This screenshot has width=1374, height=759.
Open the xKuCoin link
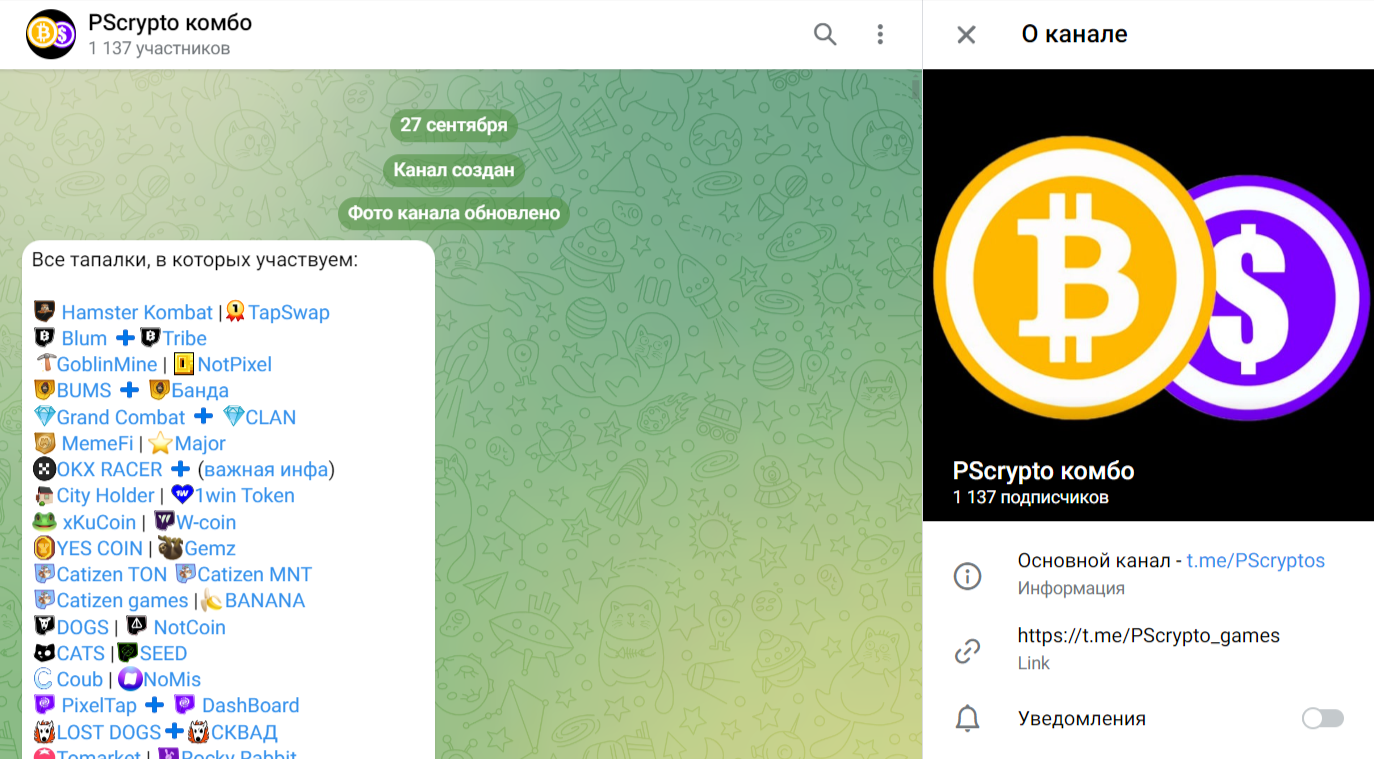point(98,522)
